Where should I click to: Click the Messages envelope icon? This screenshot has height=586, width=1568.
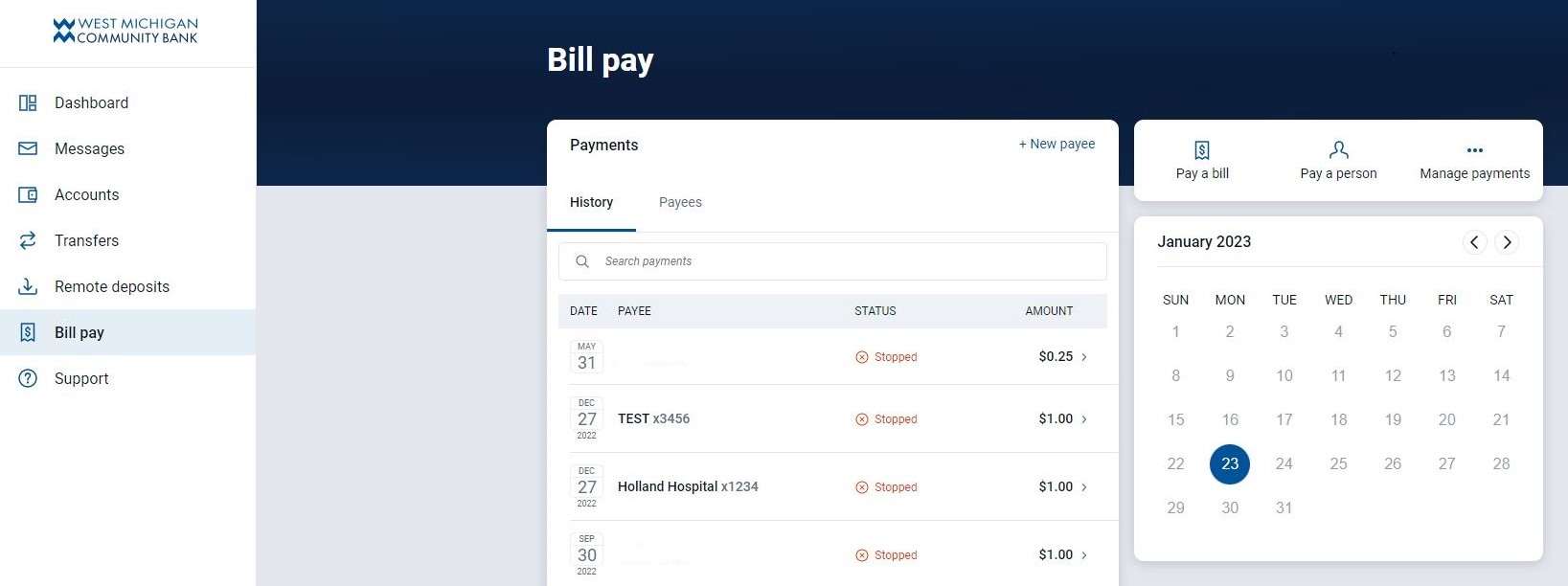(28, 148)
